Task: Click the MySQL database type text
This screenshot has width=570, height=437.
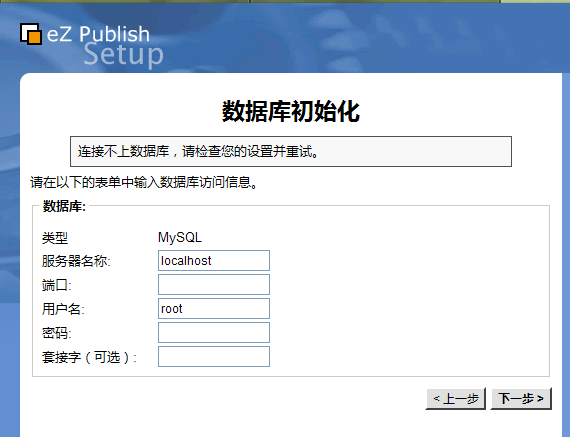Action: click(180, 237)
